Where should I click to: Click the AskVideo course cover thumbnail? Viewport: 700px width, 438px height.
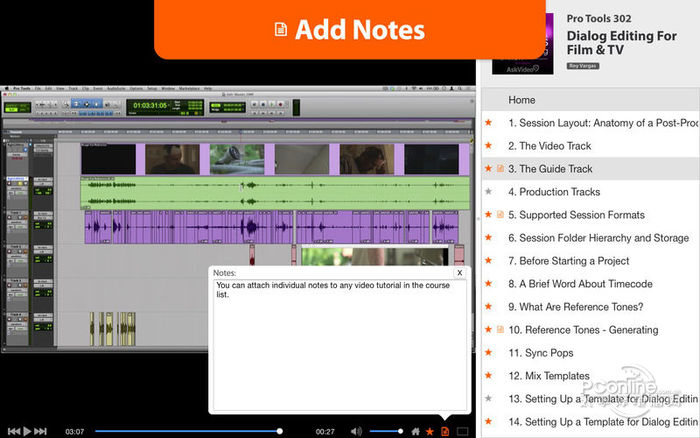[522, 44]
